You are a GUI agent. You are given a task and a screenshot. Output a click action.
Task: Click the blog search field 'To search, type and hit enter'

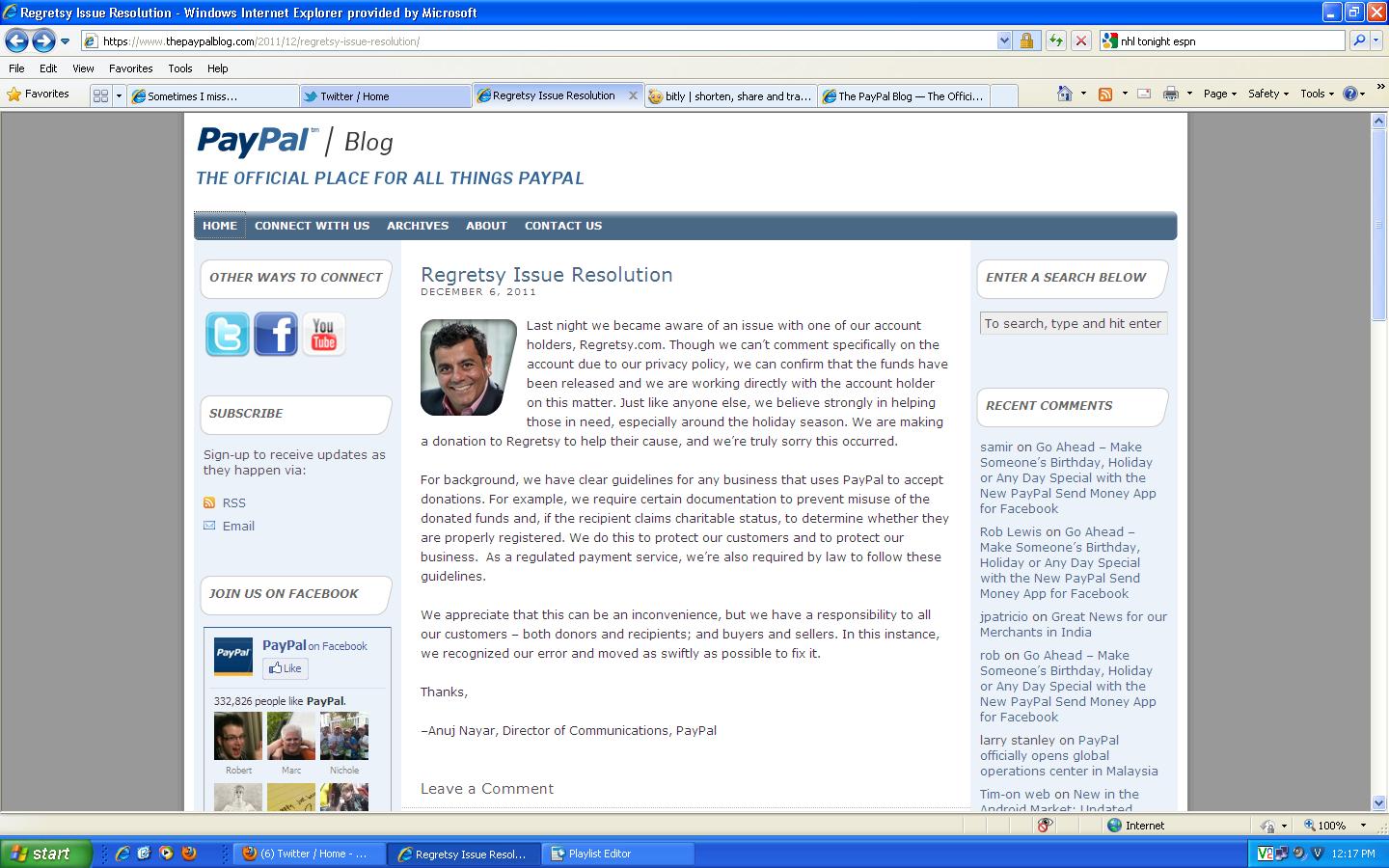(x=1074, y=323)
